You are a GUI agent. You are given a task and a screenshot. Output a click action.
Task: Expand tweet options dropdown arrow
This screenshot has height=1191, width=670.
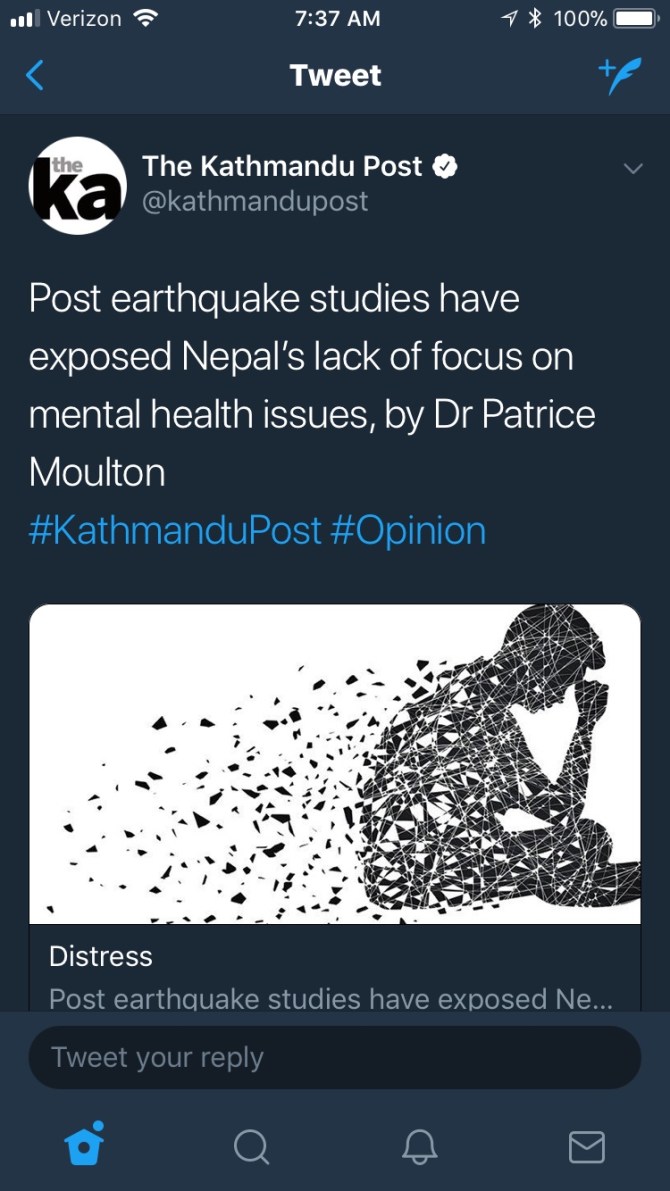632,169
